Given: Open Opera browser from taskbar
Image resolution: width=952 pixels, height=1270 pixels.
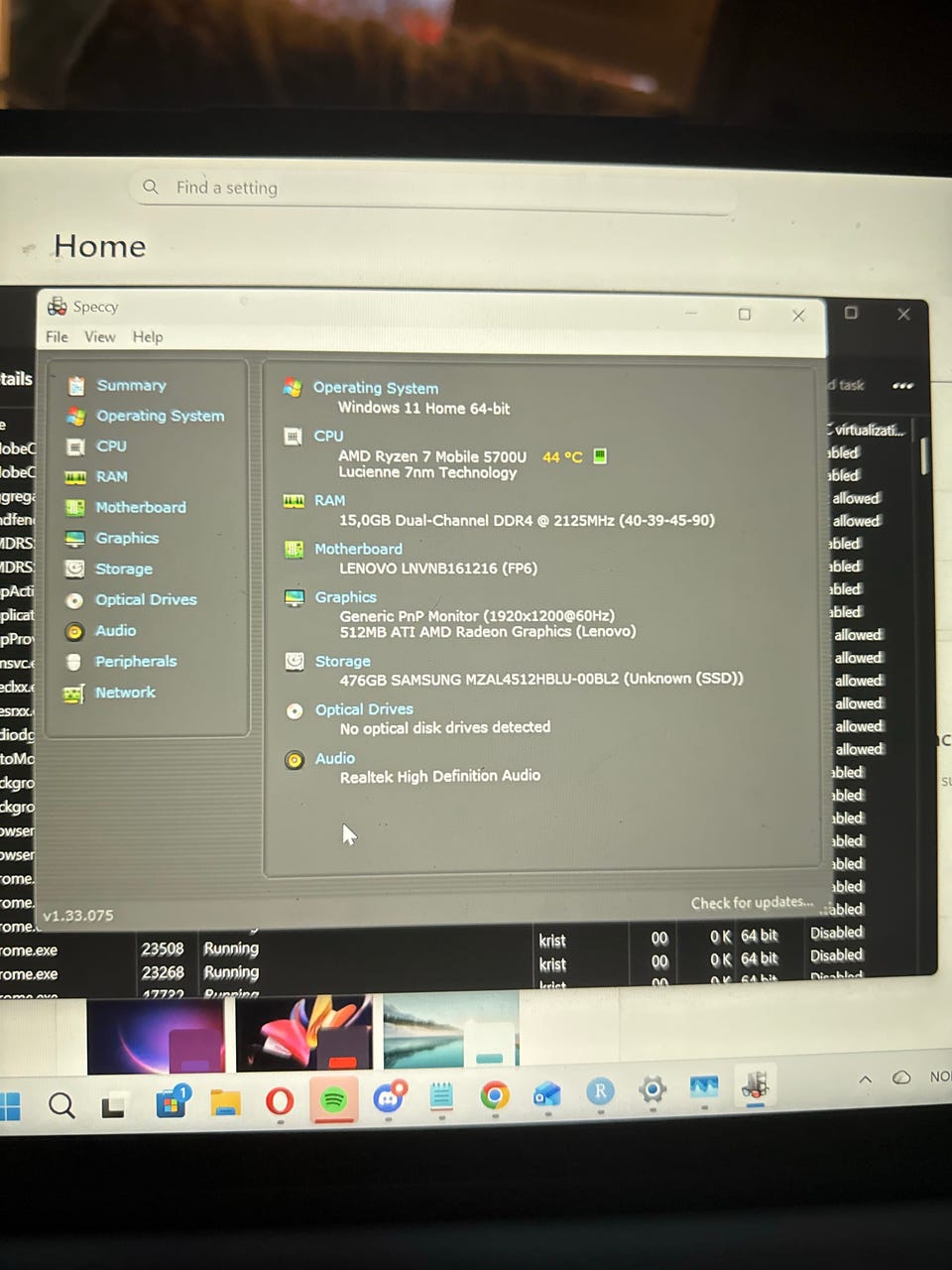Looking at the screenshot, I should pyautogui.click(x=280, y=1100).
